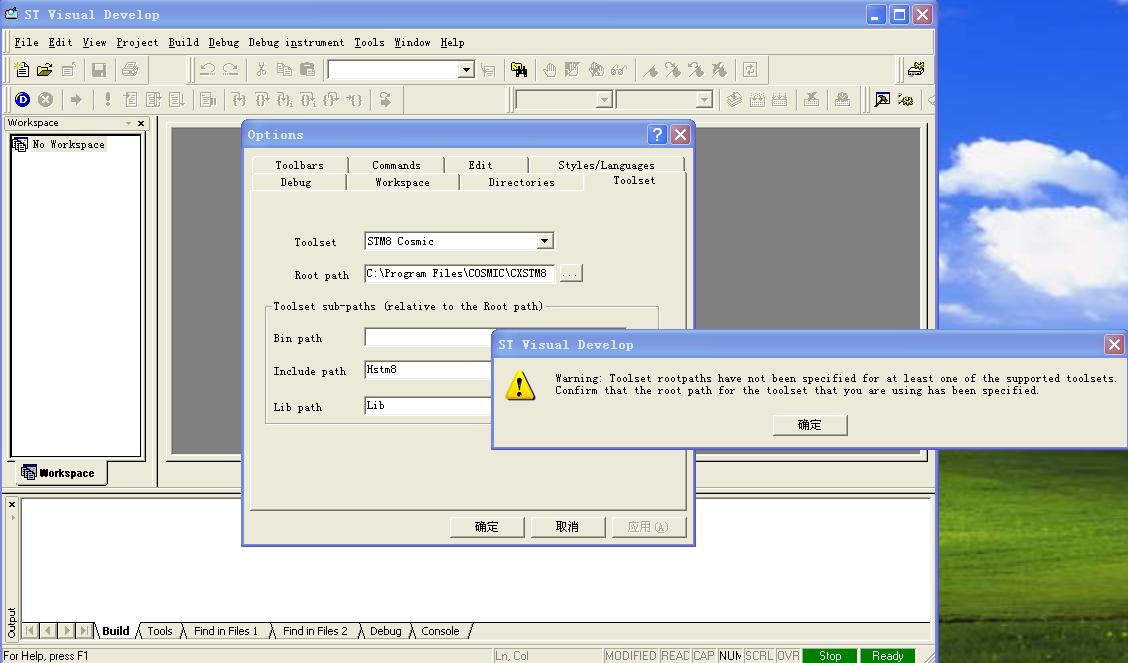This screenshot has width=1128, height=663.
Task: Close the warning message dialog
Action: [x=1114, y=344]
